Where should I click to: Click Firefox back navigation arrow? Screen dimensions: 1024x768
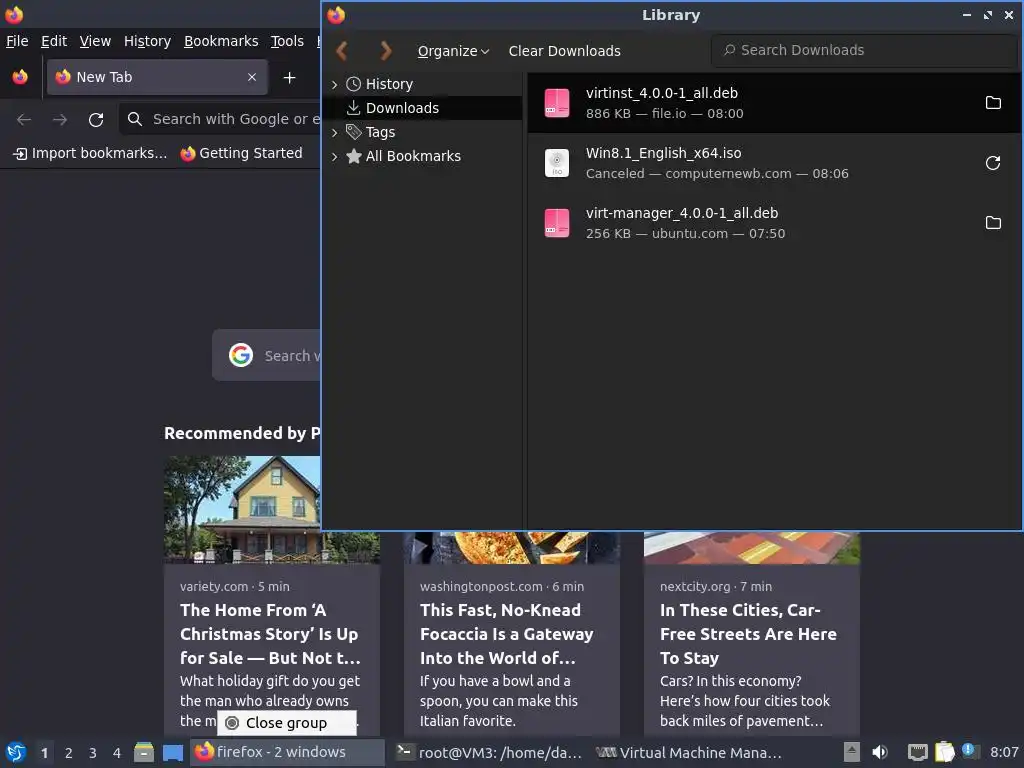tap(24, 120)
